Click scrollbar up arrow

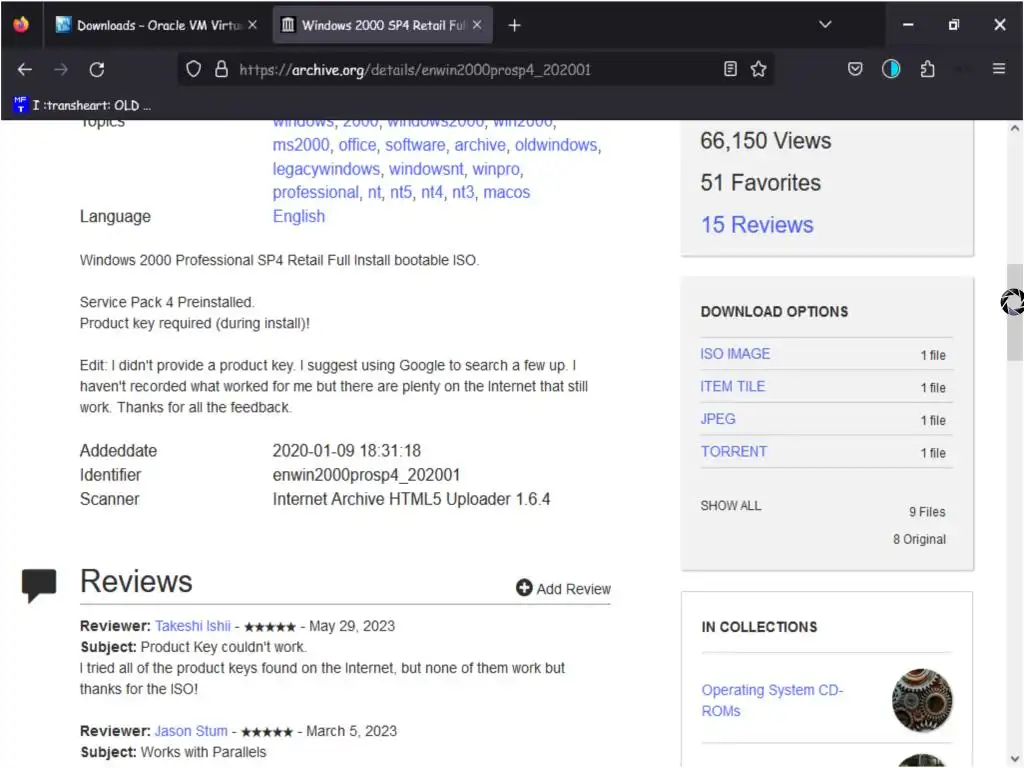point(1014,129)
